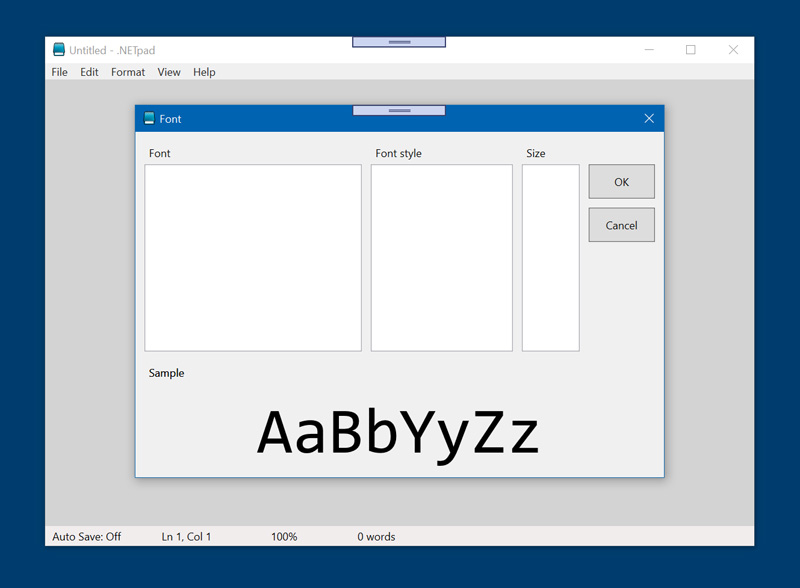Toggle Auto Save status in status bar
The height and width of the screenshot is (588, 800).
pos(86,537)
